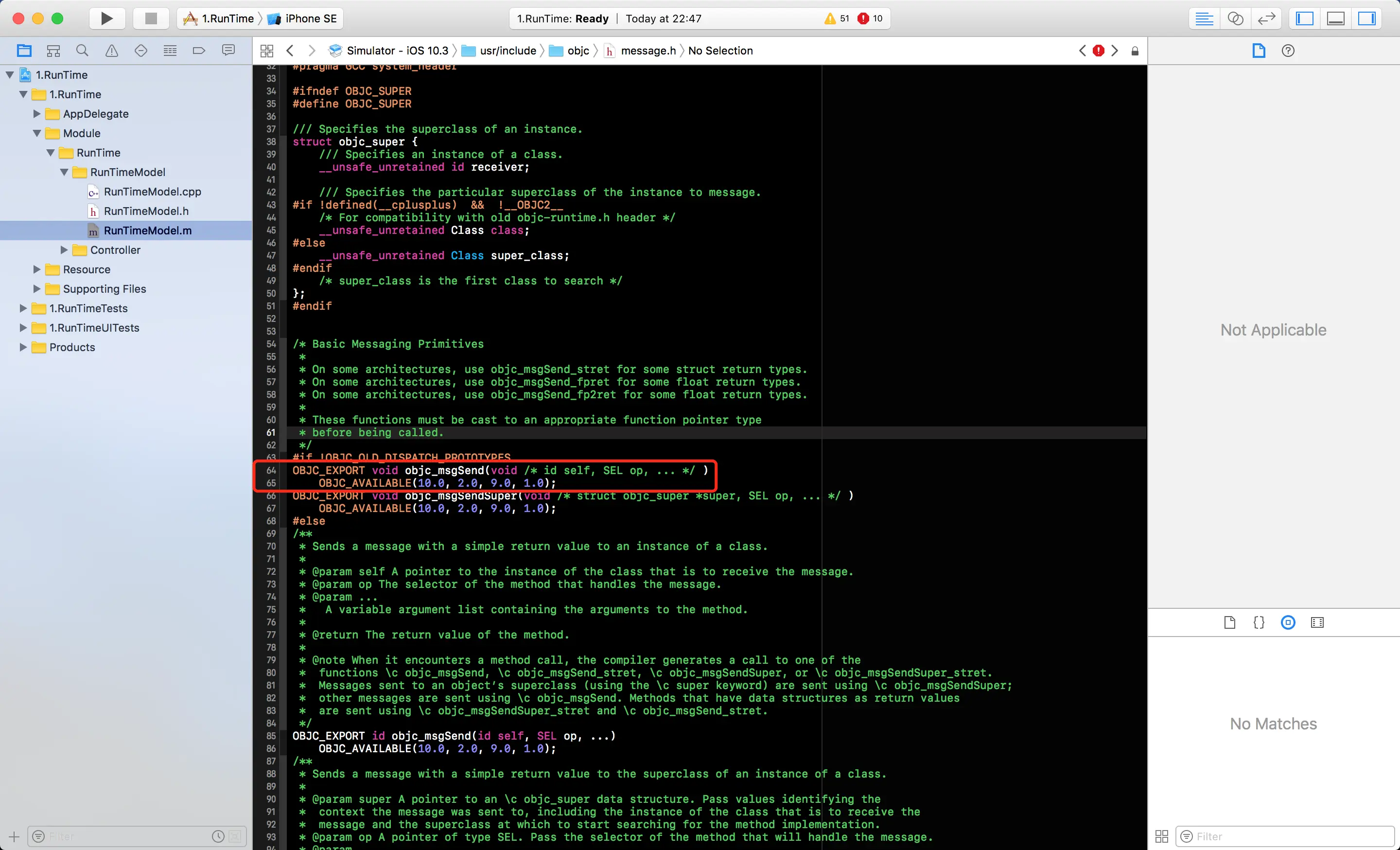This screenshot has width=1400, height=850.
Task: Expand the Supporting Files folder
Action: (x=37, y=289)
